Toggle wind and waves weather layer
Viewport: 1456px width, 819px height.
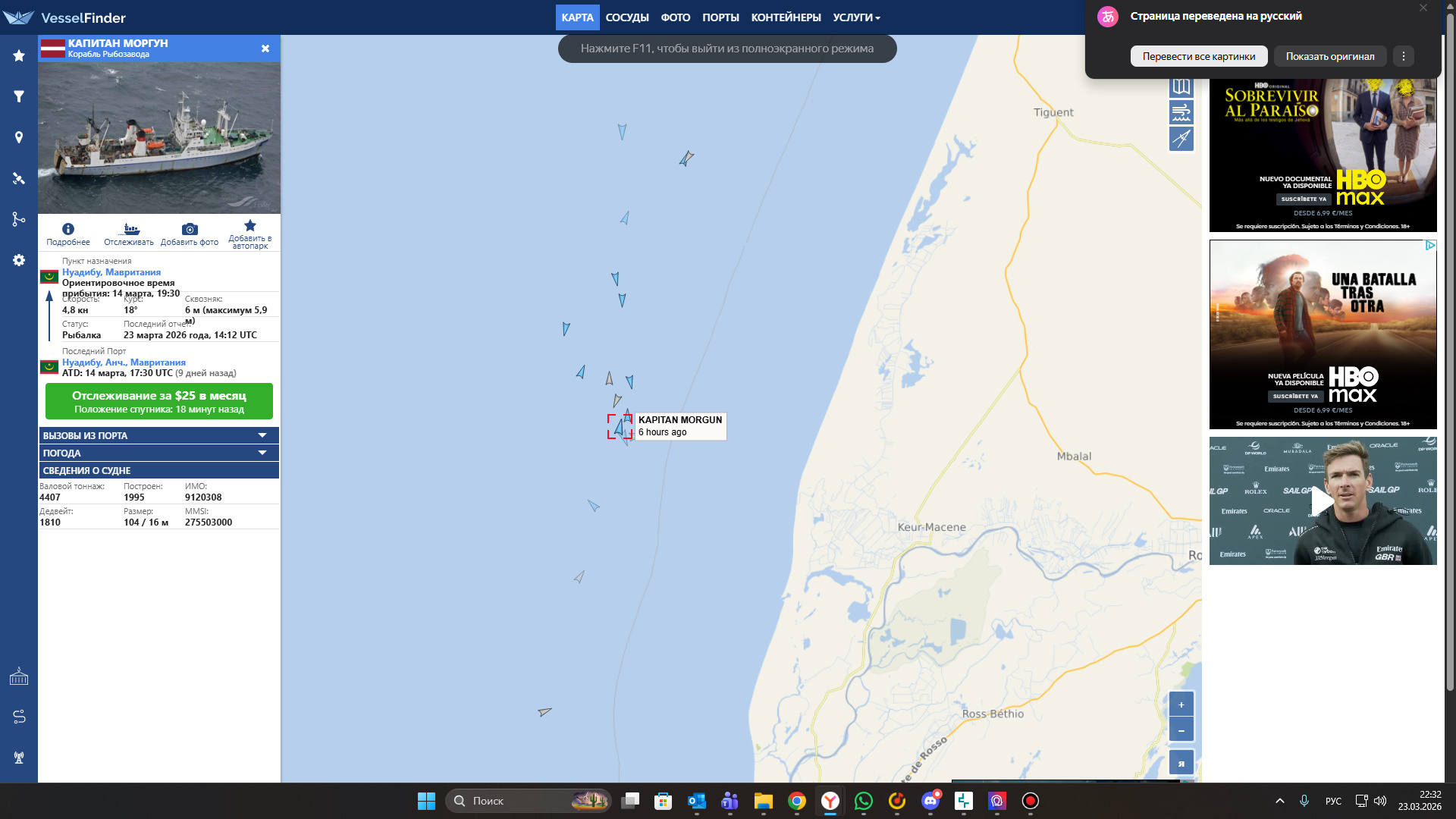pyautogui.click(x=1181, y=113)
